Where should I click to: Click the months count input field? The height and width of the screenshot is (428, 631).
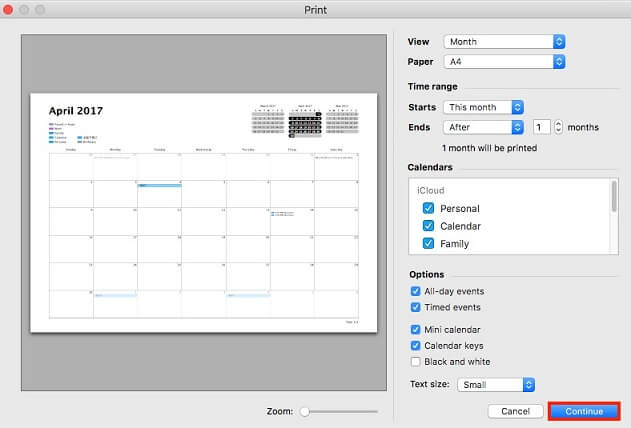(540, 127)
